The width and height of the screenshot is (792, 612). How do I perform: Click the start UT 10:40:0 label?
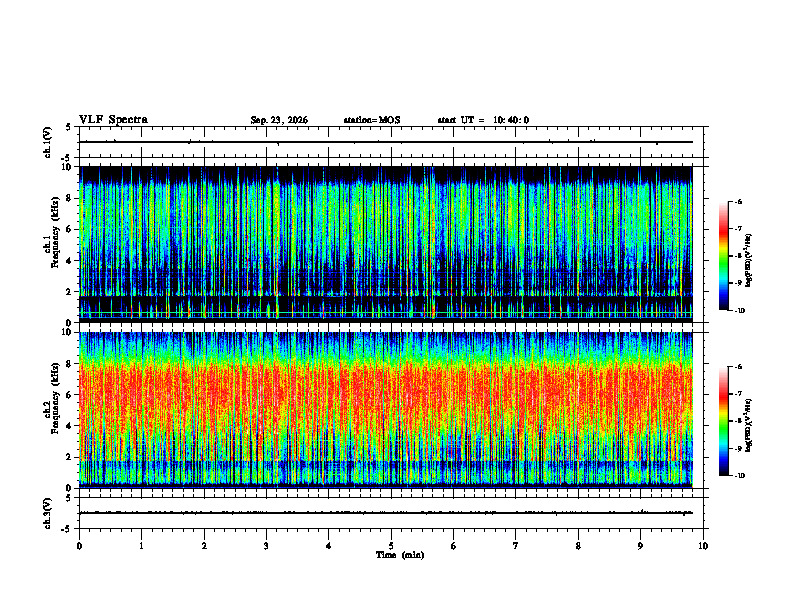pyautogui.click(x=483, y=120)
